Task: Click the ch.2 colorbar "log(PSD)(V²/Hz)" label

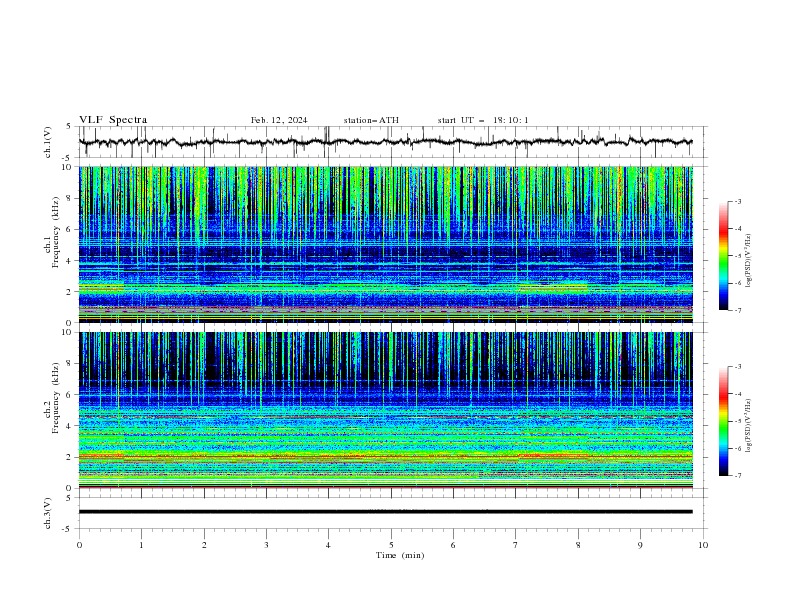Action: point(748,426)
